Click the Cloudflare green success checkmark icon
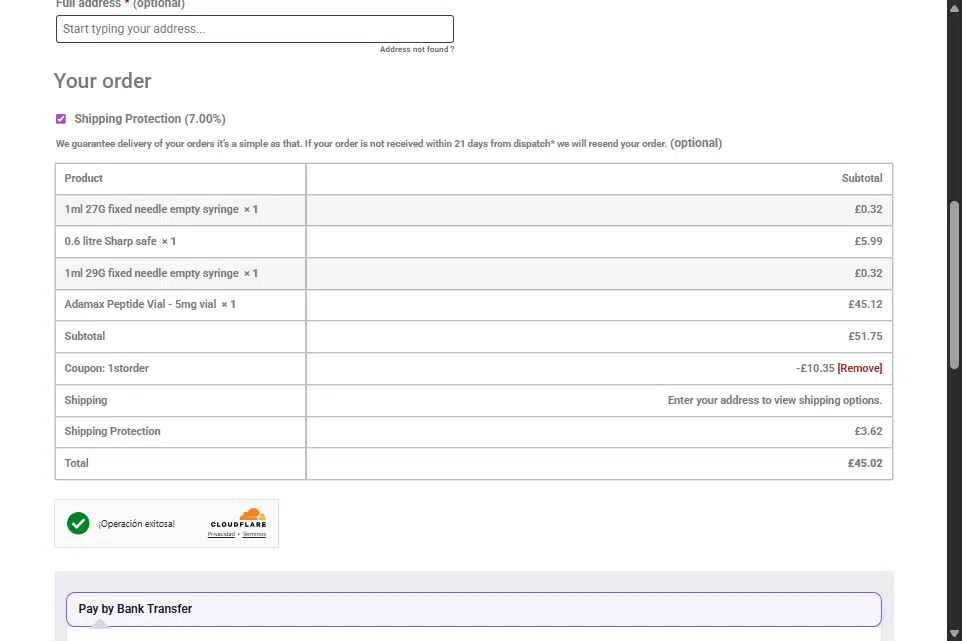 [x=78, y=523]
